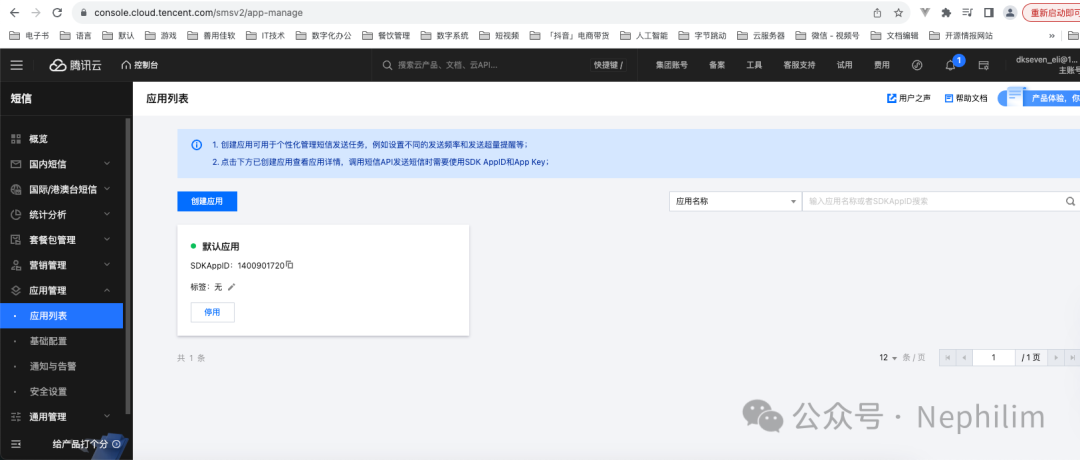Open the 默认应用 card title

220,247
